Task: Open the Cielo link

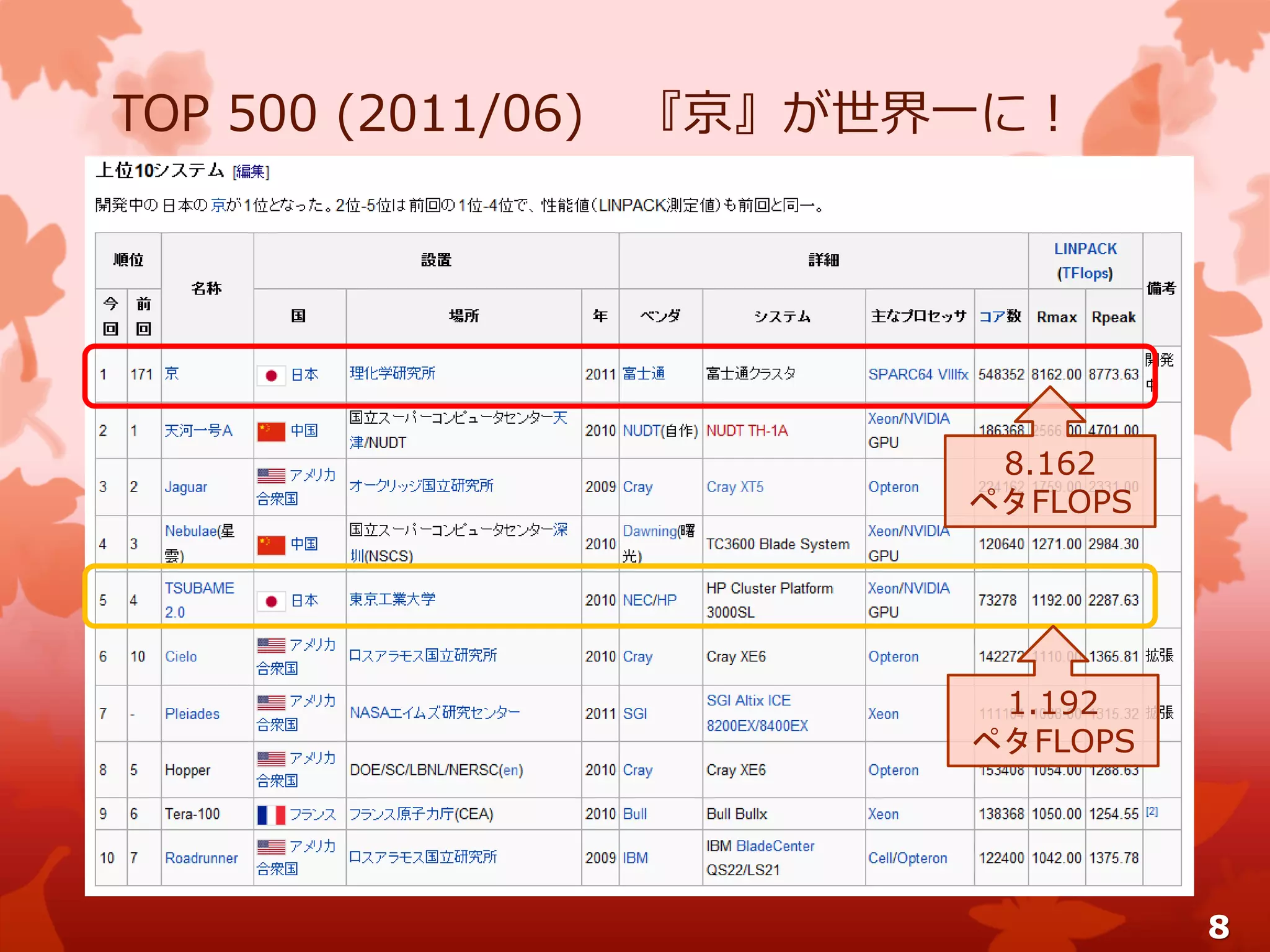Action: tap(181, 656)
